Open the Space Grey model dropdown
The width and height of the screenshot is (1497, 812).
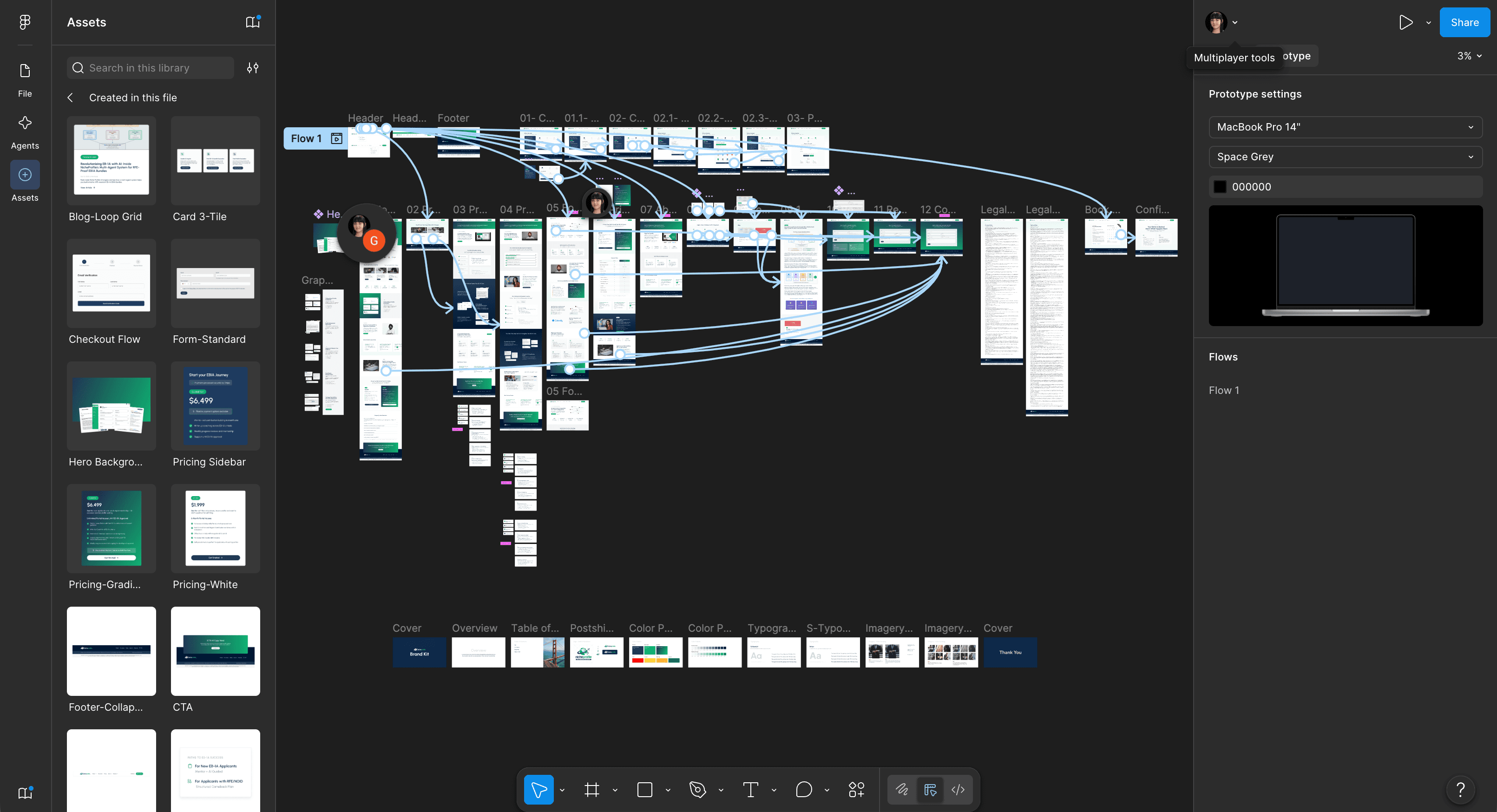pyautogui.click(x=1346, y=157)
